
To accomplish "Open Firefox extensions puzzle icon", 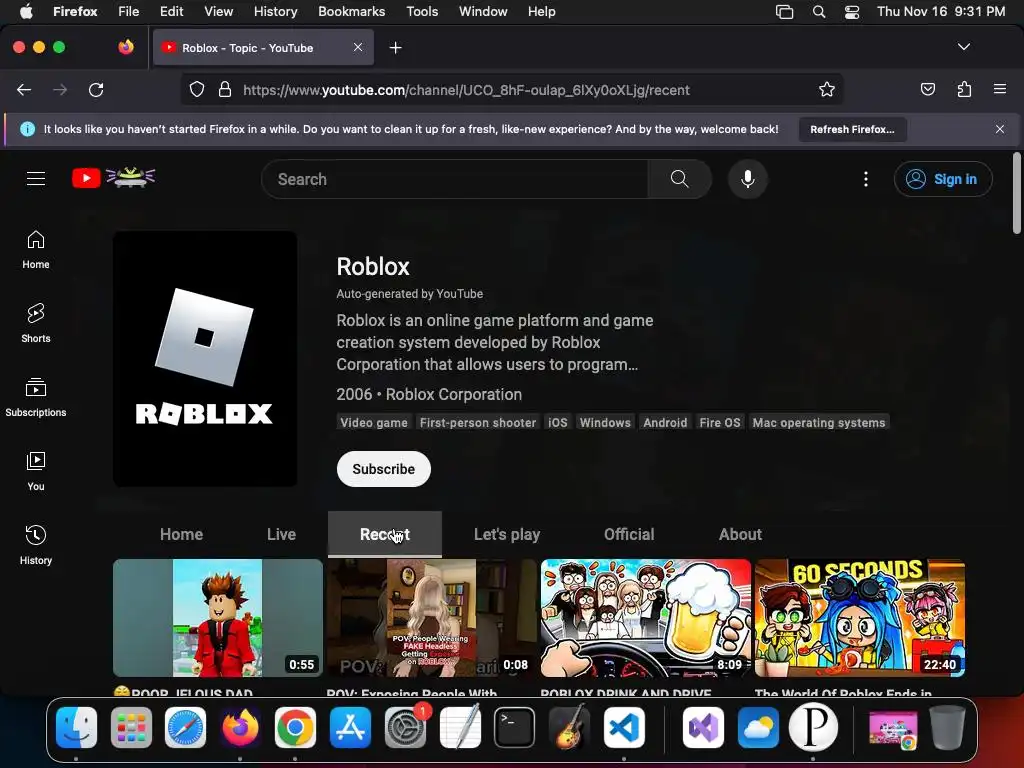I will tap(964, 89).
